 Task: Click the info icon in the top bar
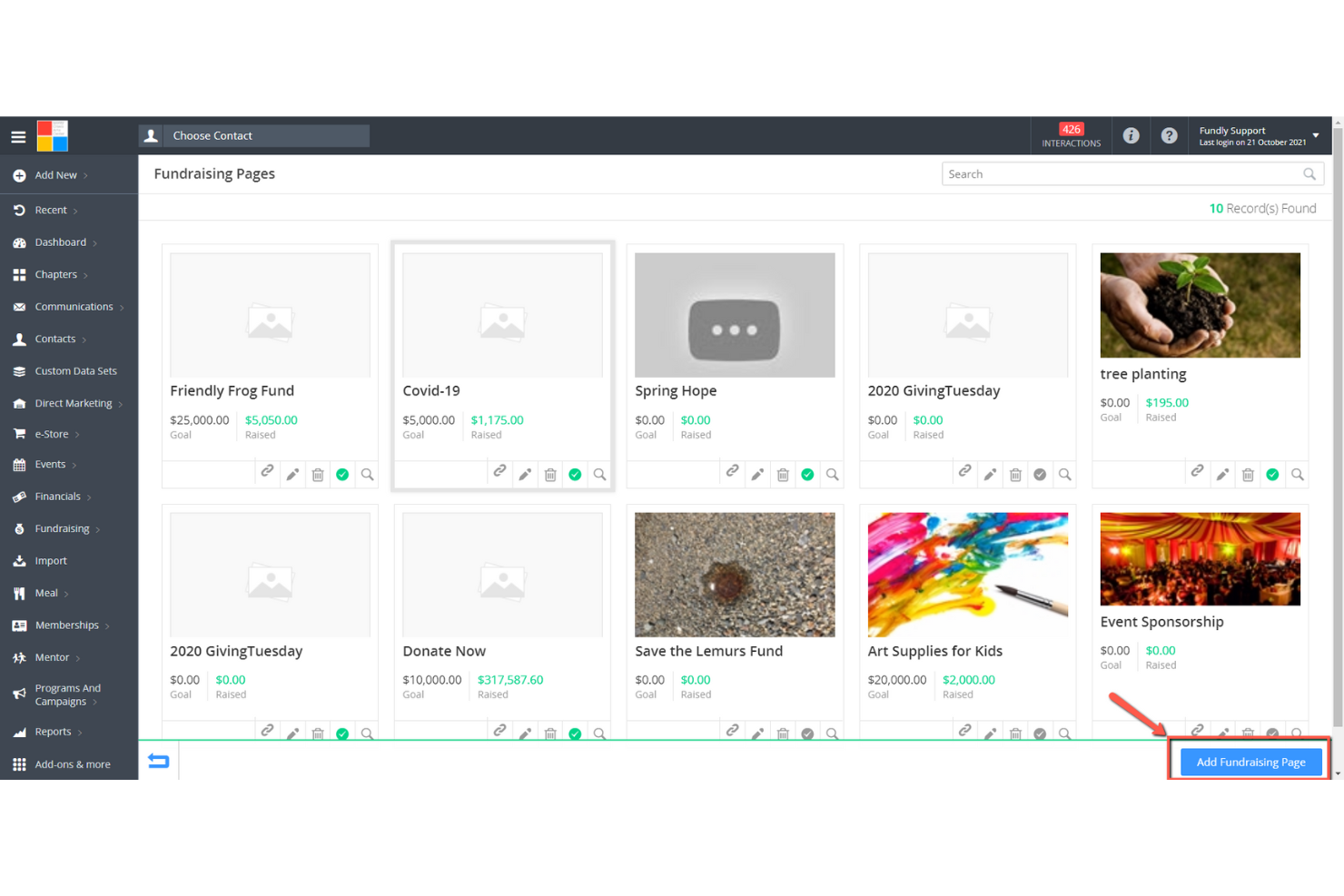1131,135
